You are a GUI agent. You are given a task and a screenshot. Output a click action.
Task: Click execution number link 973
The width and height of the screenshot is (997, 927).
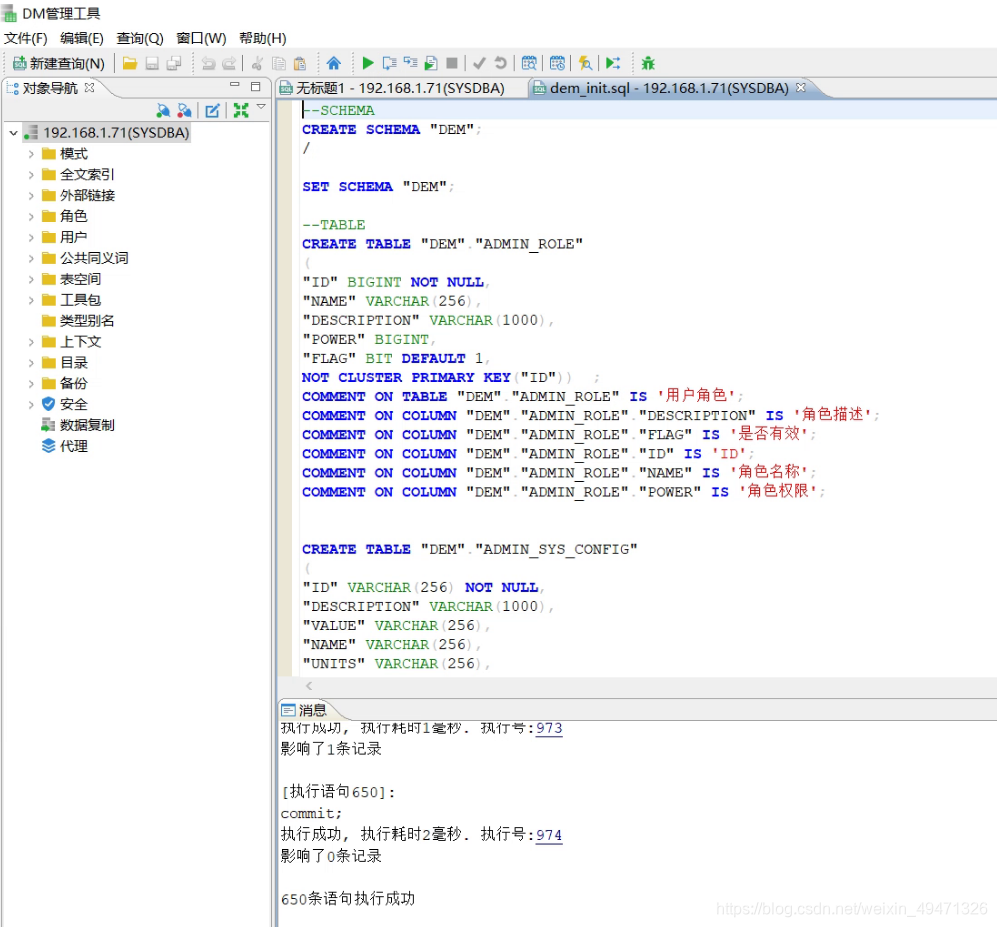click(549, 728)
